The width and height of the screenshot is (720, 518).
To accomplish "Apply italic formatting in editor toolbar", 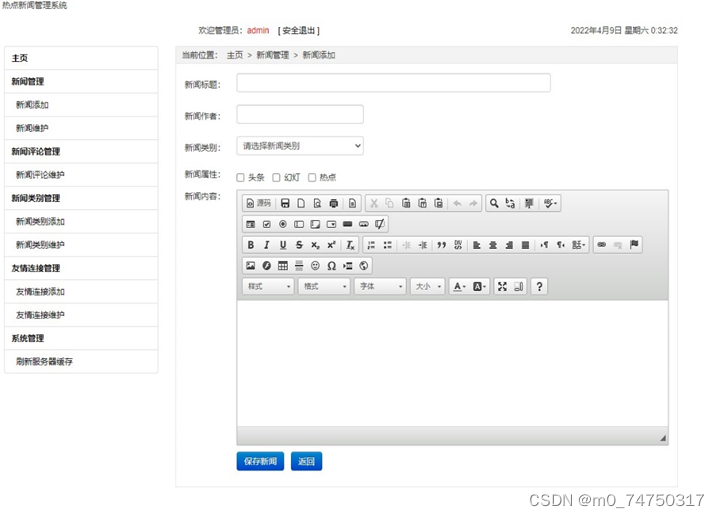I will (x=267, y=245).
